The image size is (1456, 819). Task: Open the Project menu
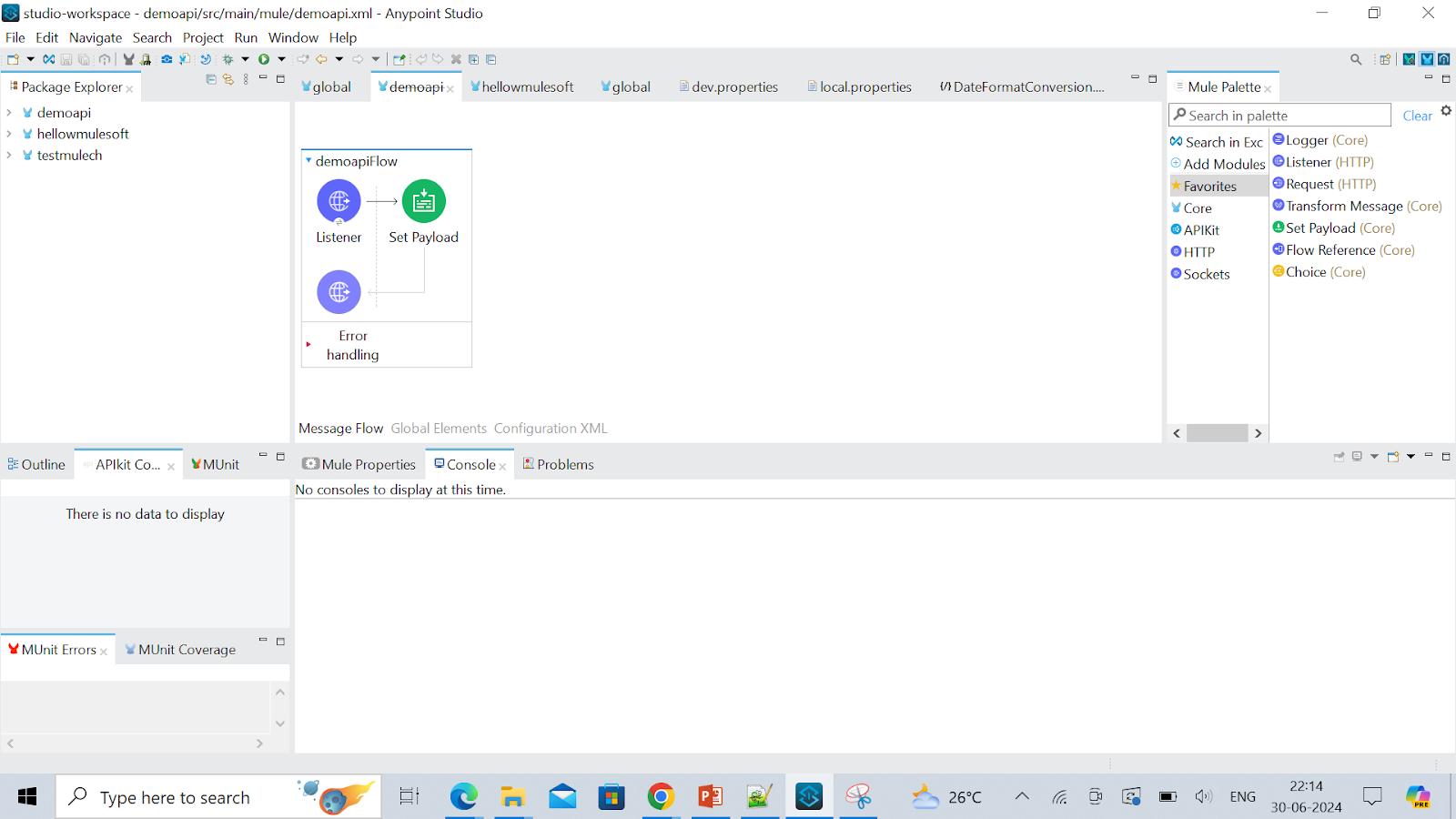tap(203, 37)
